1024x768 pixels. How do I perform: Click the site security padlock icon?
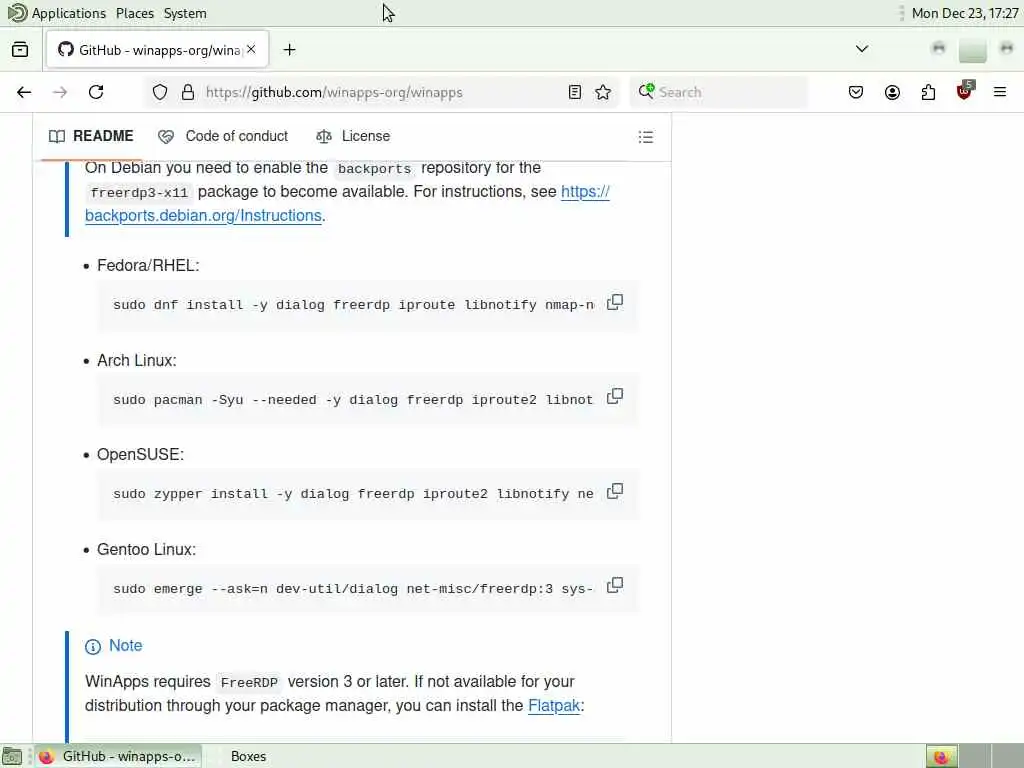click(x=188, y=92)
